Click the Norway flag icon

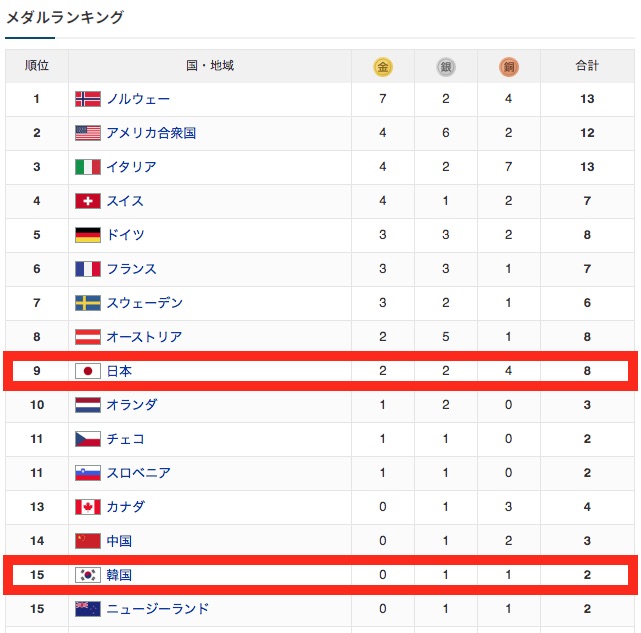[88, 99]
